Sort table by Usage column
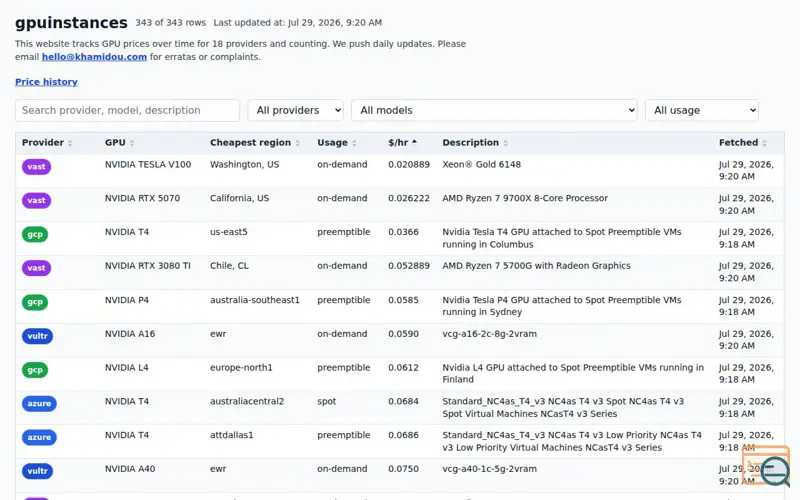800x500 pixels. pos(336,143)
